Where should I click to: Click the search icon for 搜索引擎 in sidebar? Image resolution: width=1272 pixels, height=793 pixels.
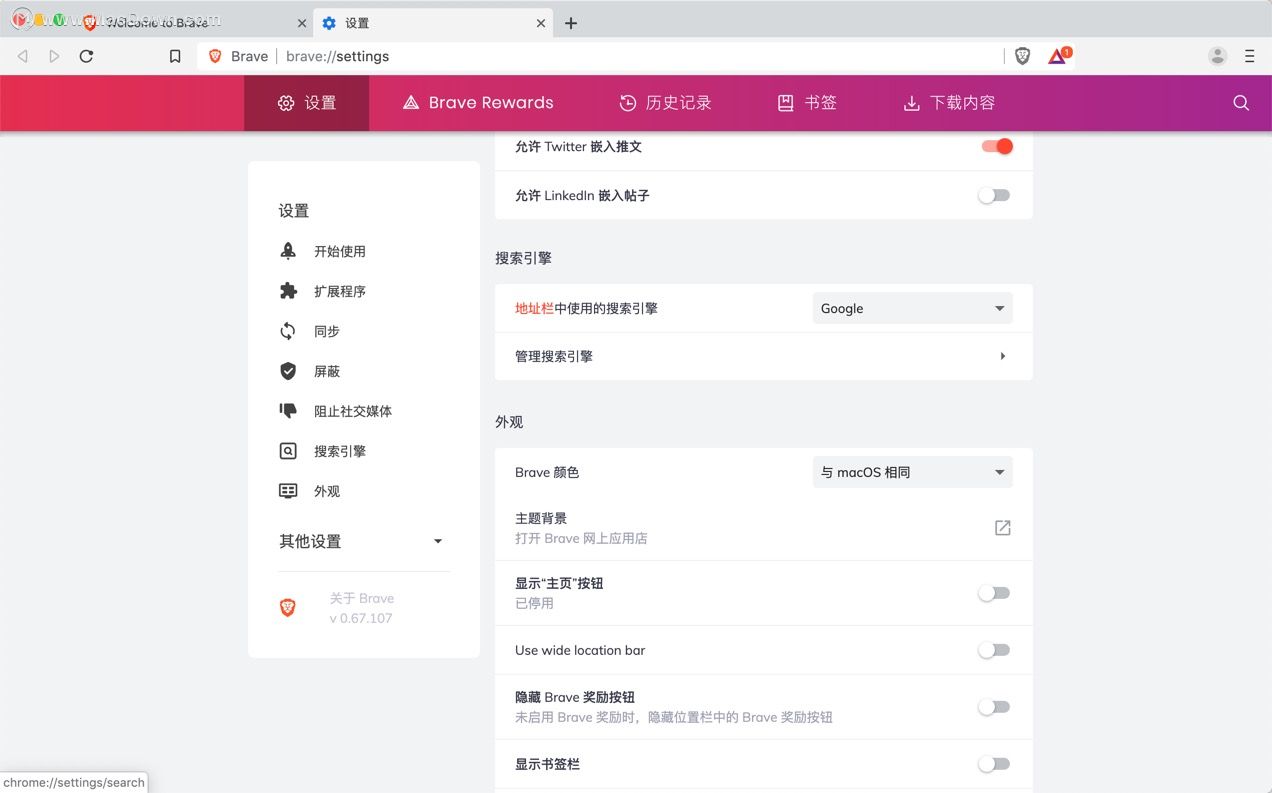pos(288,451)
